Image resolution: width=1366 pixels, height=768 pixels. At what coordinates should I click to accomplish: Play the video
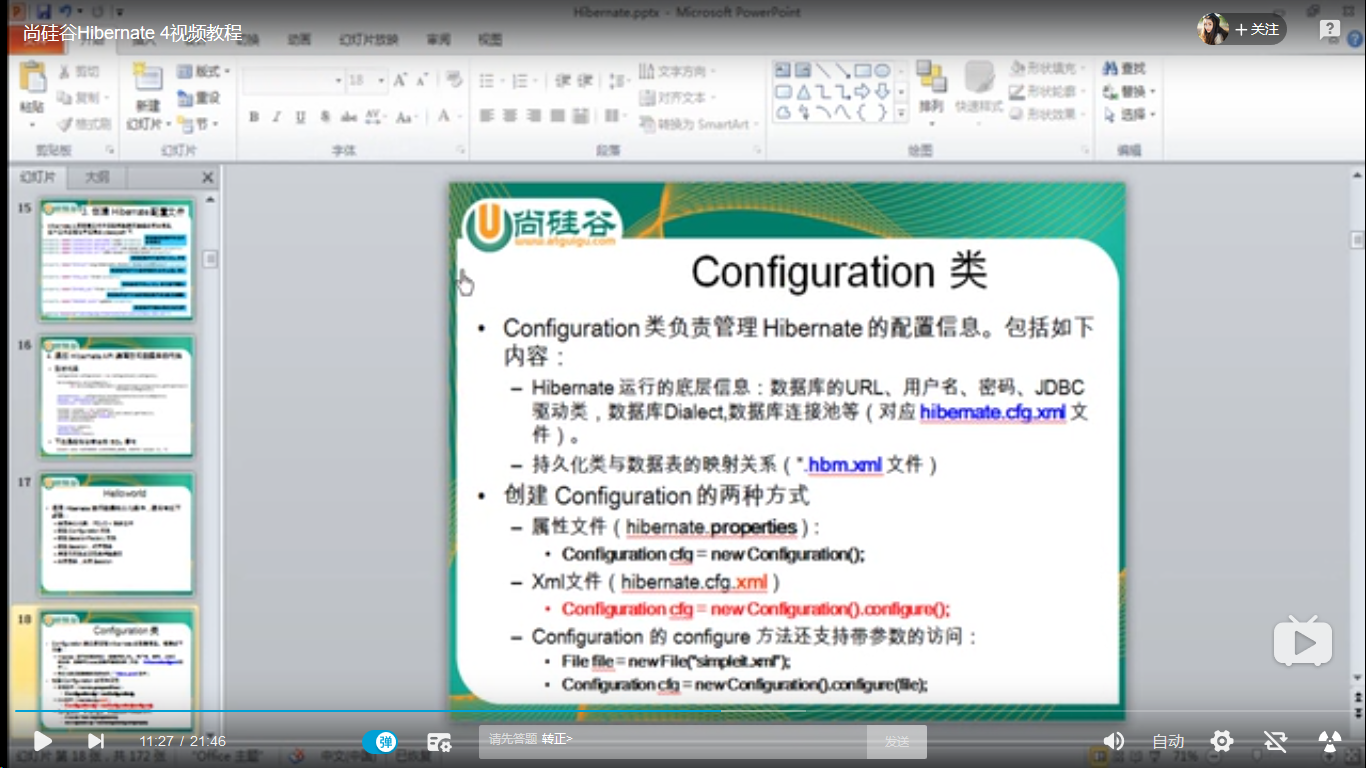click(42, 741)
